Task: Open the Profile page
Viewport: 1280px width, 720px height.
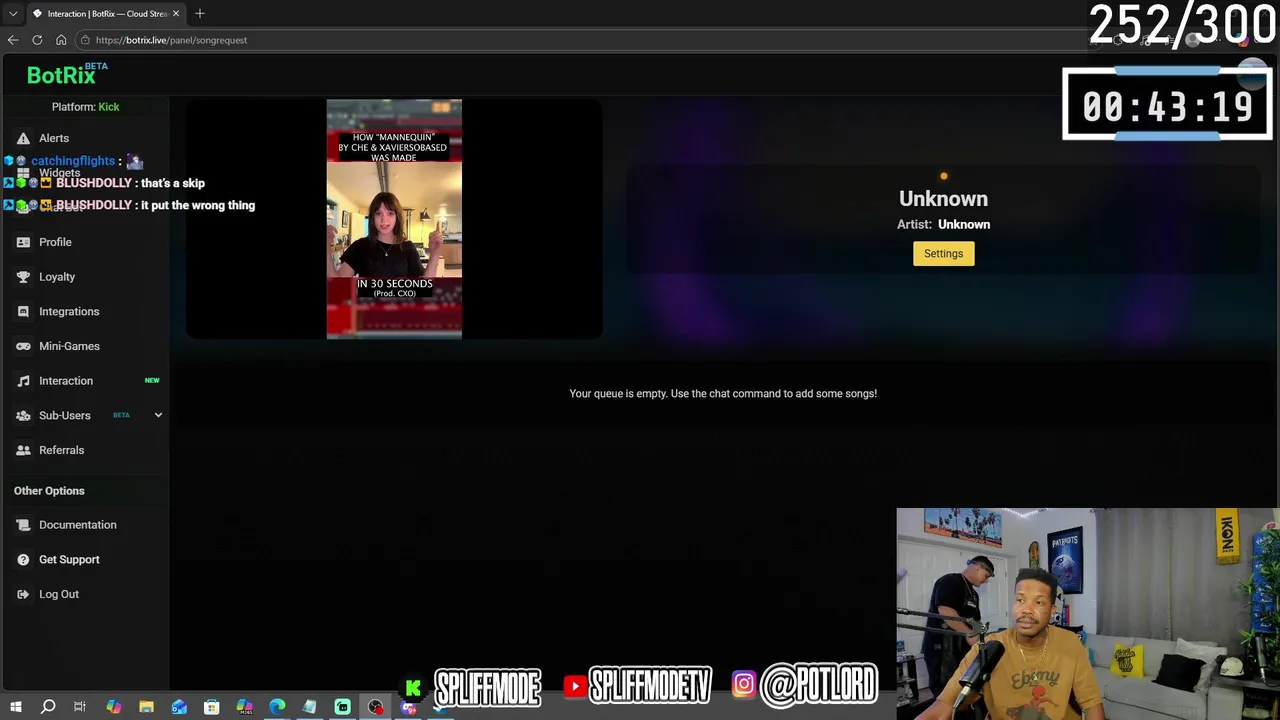Action: click(55, 242)
